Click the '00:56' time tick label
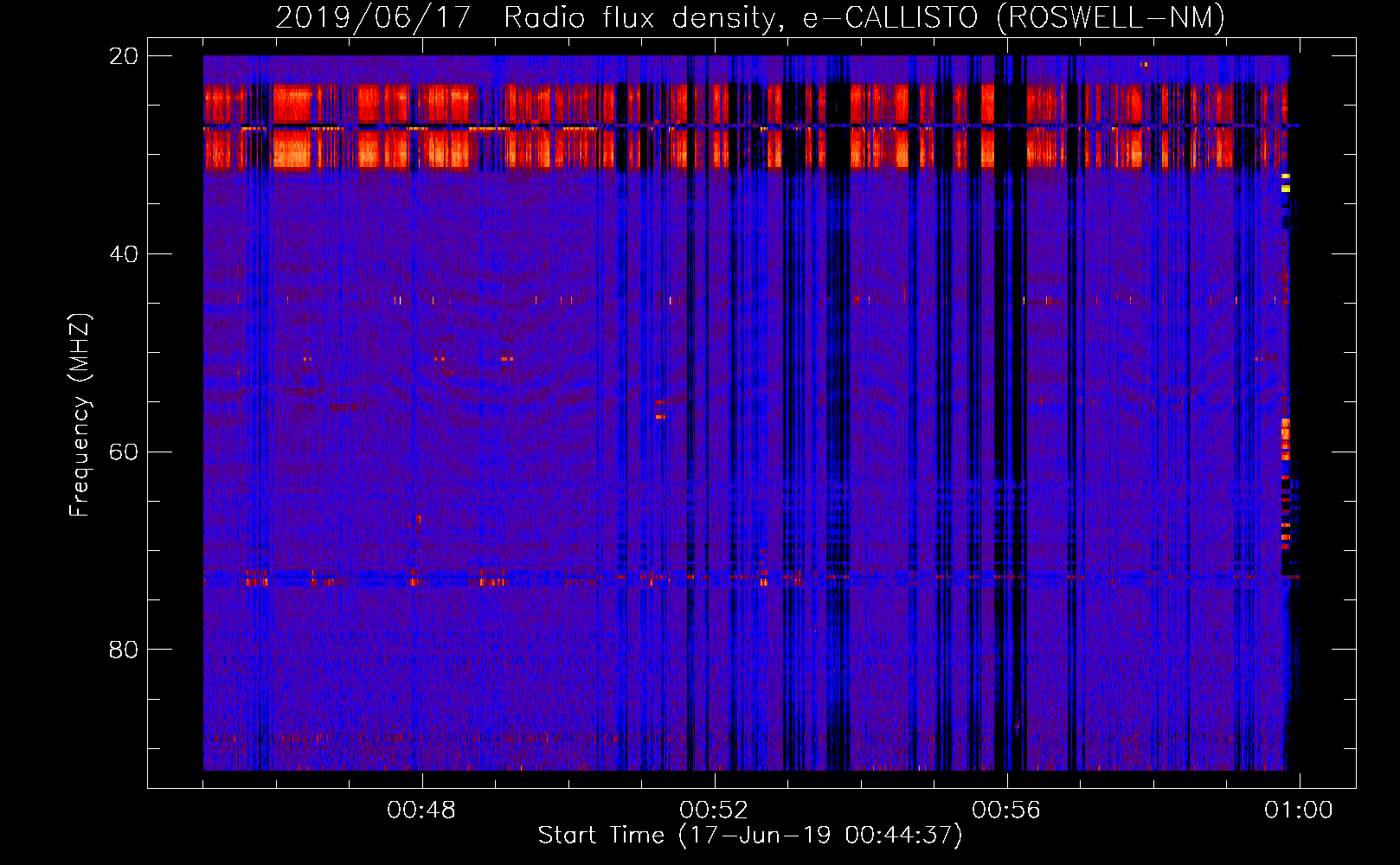Viewport: 1400px width, 865px height. (1006, 811)
